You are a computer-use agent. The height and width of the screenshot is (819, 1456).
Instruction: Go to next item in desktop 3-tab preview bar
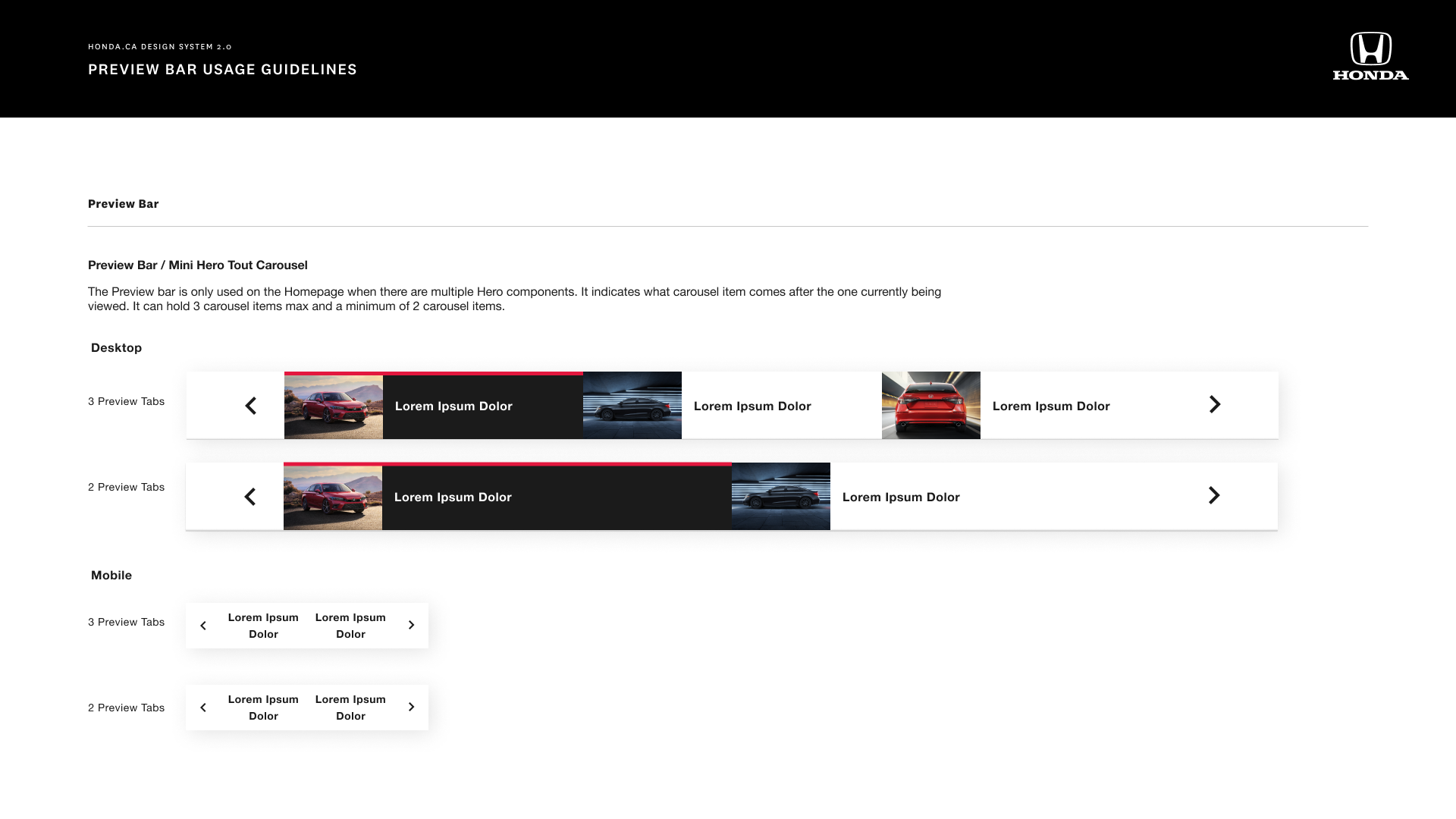(x=1215, y=404)
